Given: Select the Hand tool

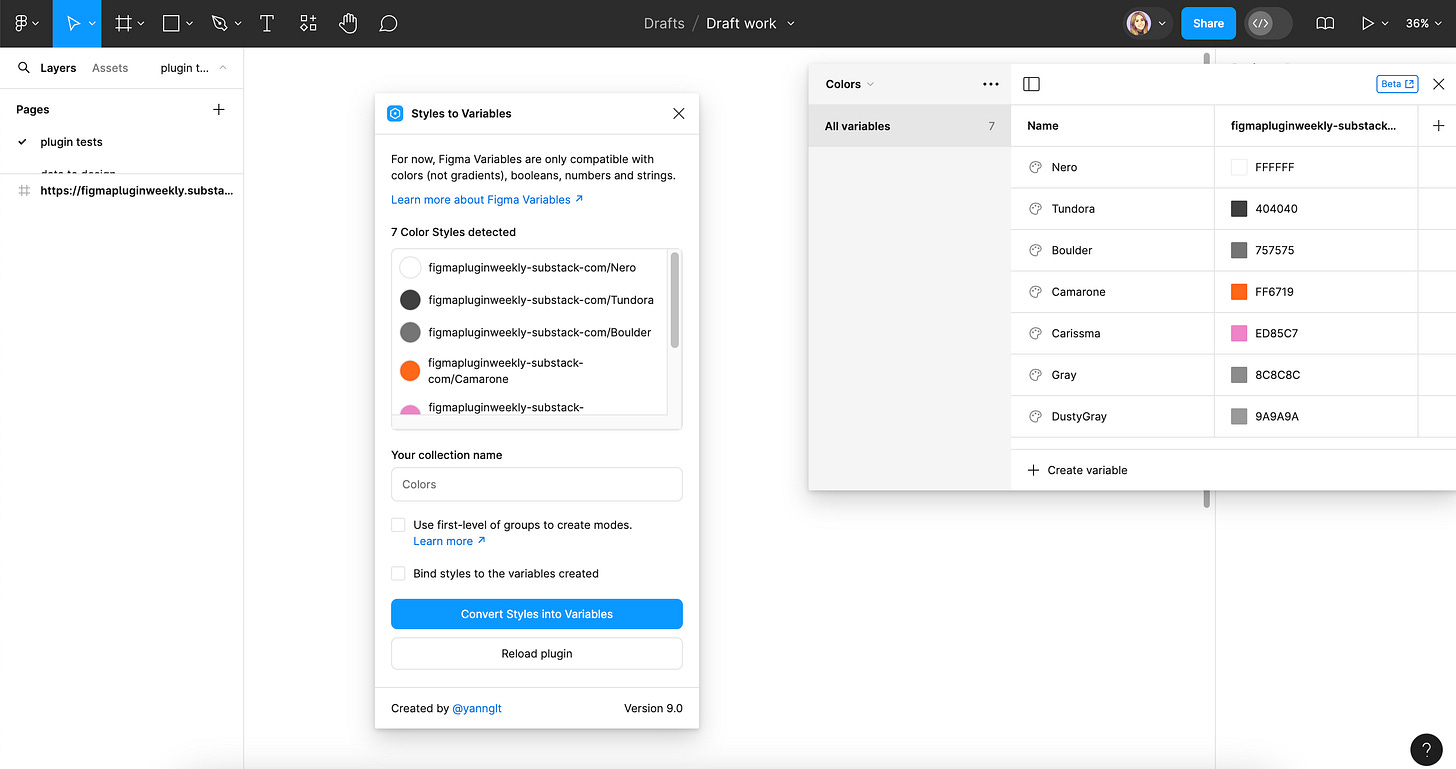Looking at the screenshot, I should pos(348,23).
